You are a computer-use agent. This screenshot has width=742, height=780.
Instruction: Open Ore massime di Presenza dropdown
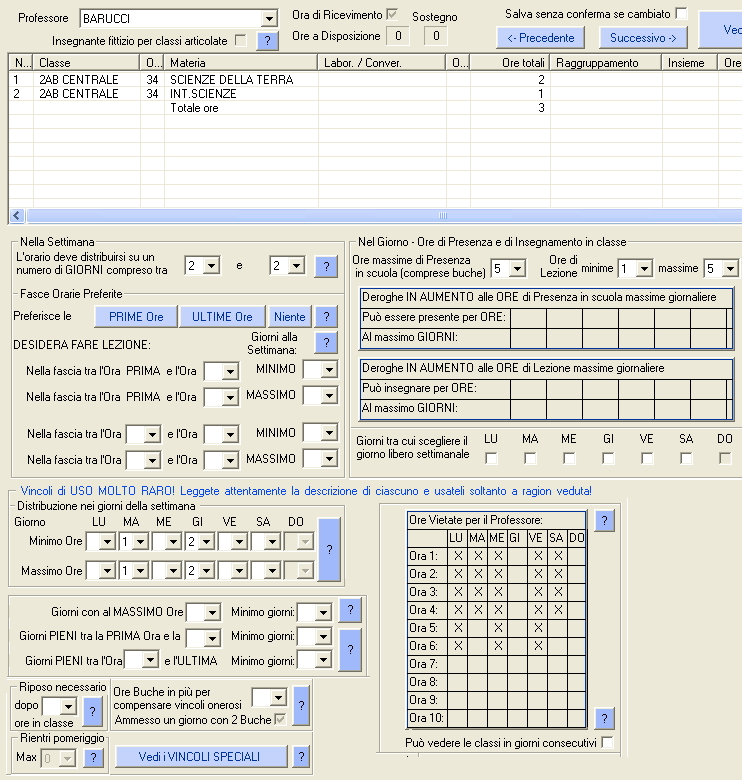518,269
